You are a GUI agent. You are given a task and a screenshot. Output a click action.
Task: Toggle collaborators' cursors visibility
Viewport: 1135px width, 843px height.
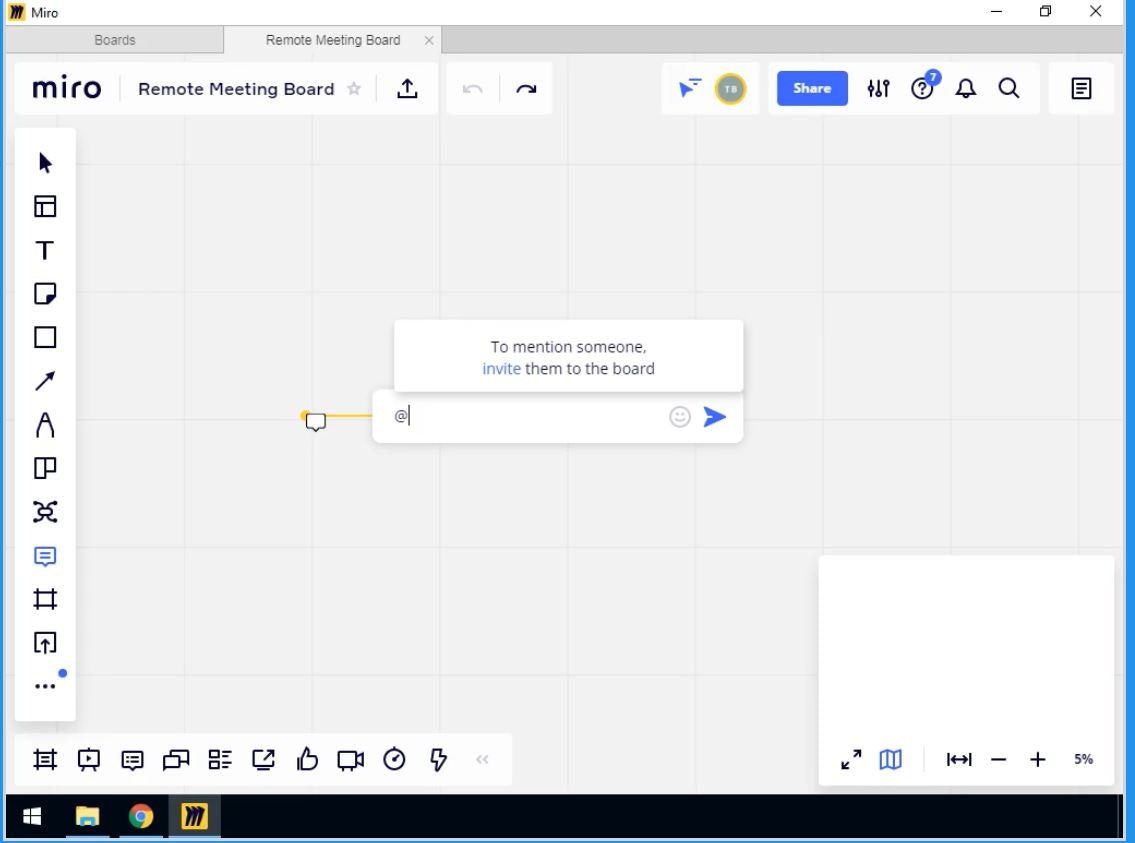click(x=690, y=88)
